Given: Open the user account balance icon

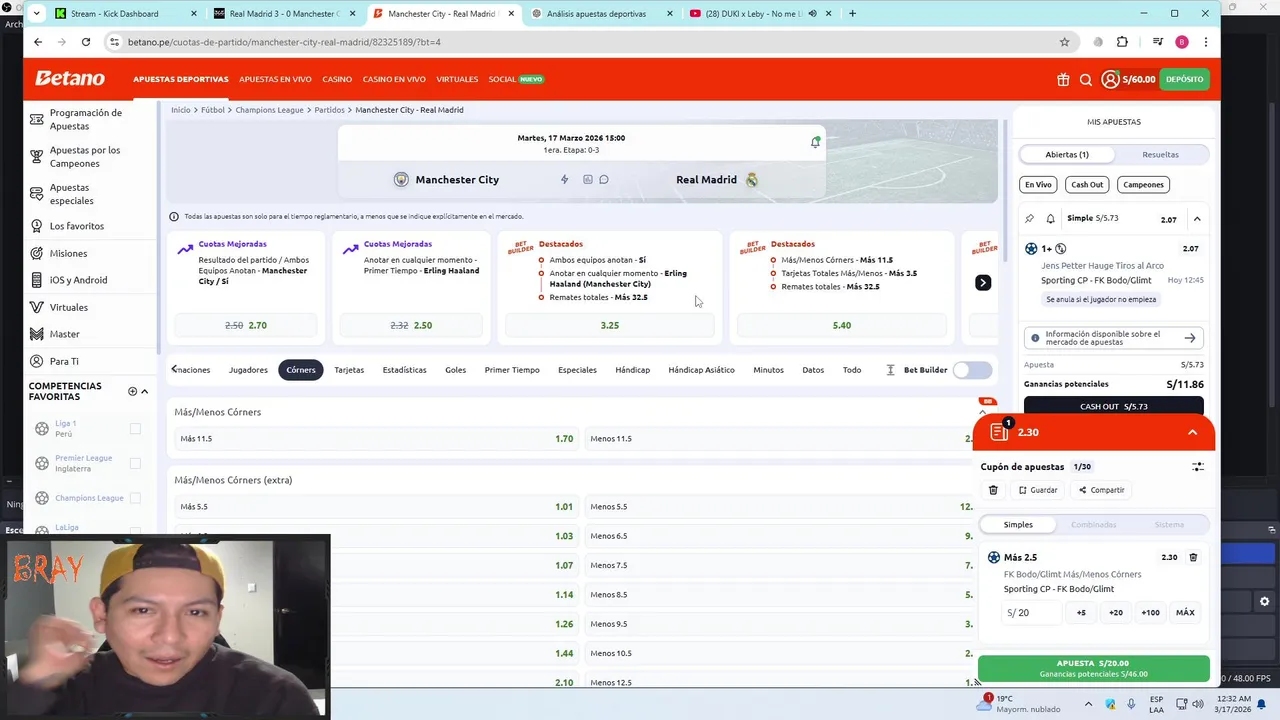Looking at the screenshot, I should click(1110, 79).
